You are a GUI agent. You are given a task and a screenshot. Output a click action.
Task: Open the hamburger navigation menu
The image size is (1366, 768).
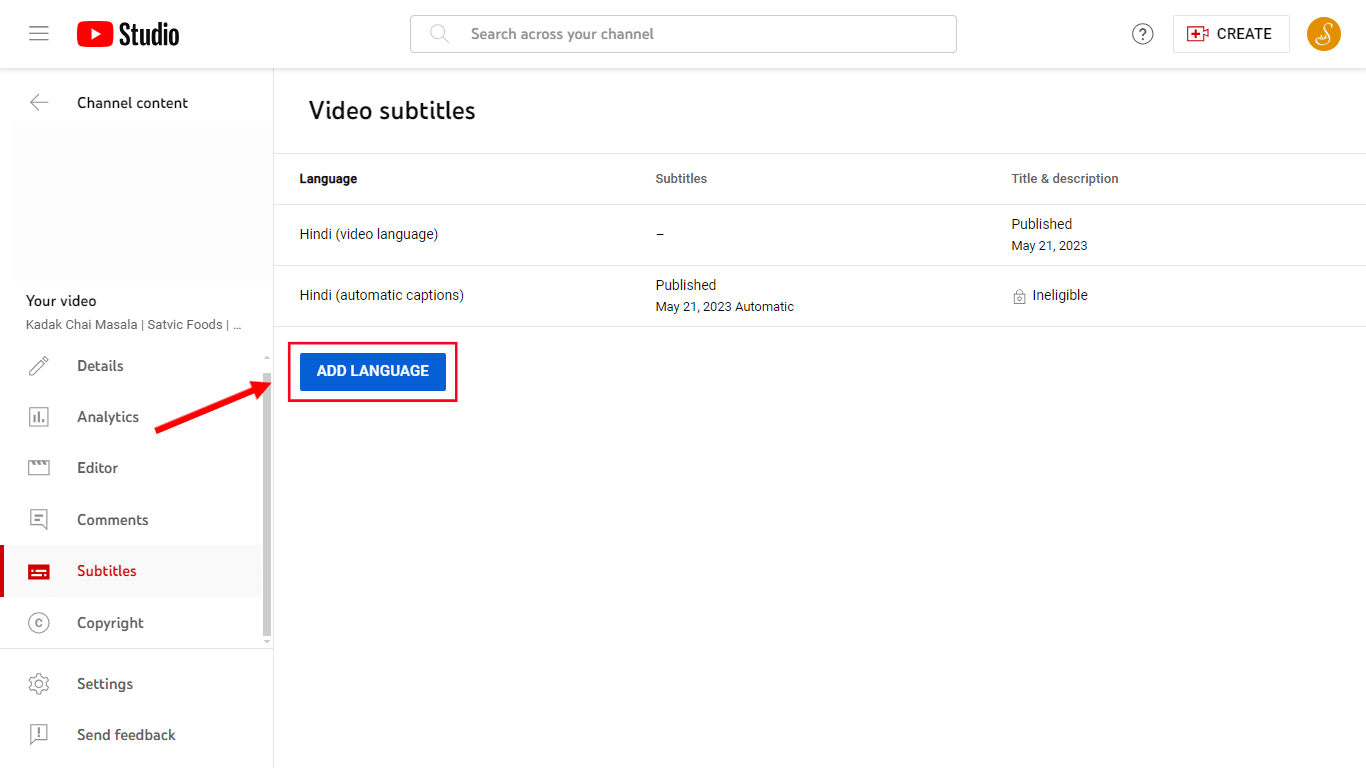tap(39, 33)
